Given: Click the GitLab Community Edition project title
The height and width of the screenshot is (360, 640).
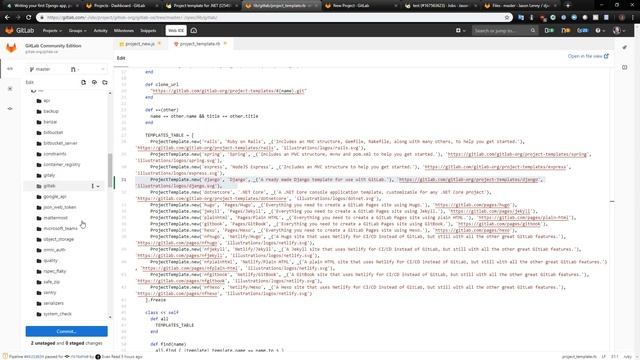Looking at the screenshot, I should [x=53, y=46].
